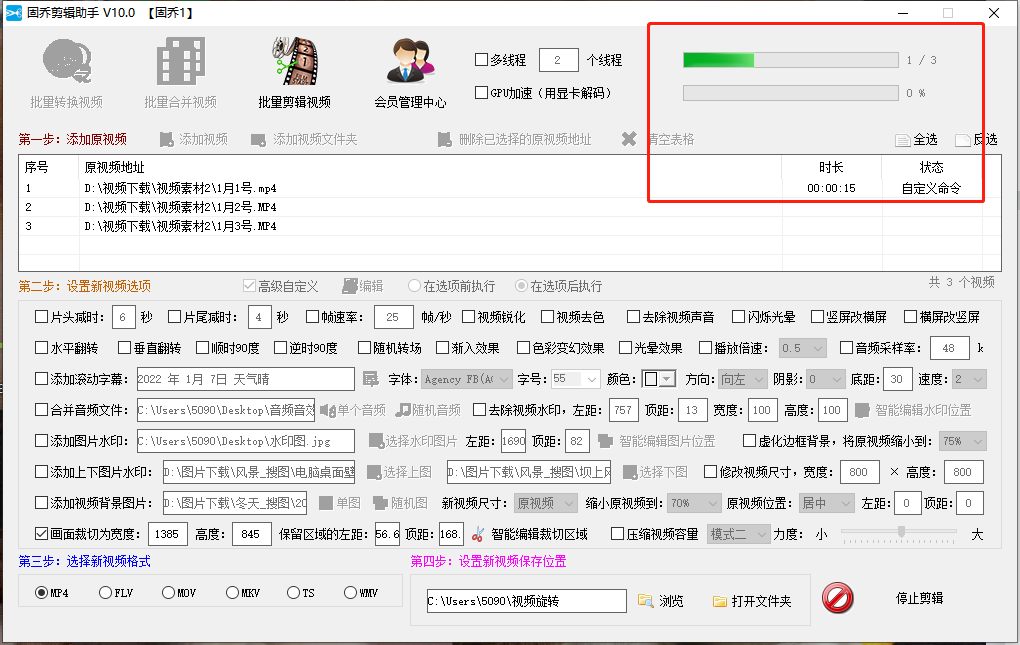Screen dimensions: 1020x645
Task: Open the 速度 2 dropdown
Action: pyautogui.click(x=969, y=379)
